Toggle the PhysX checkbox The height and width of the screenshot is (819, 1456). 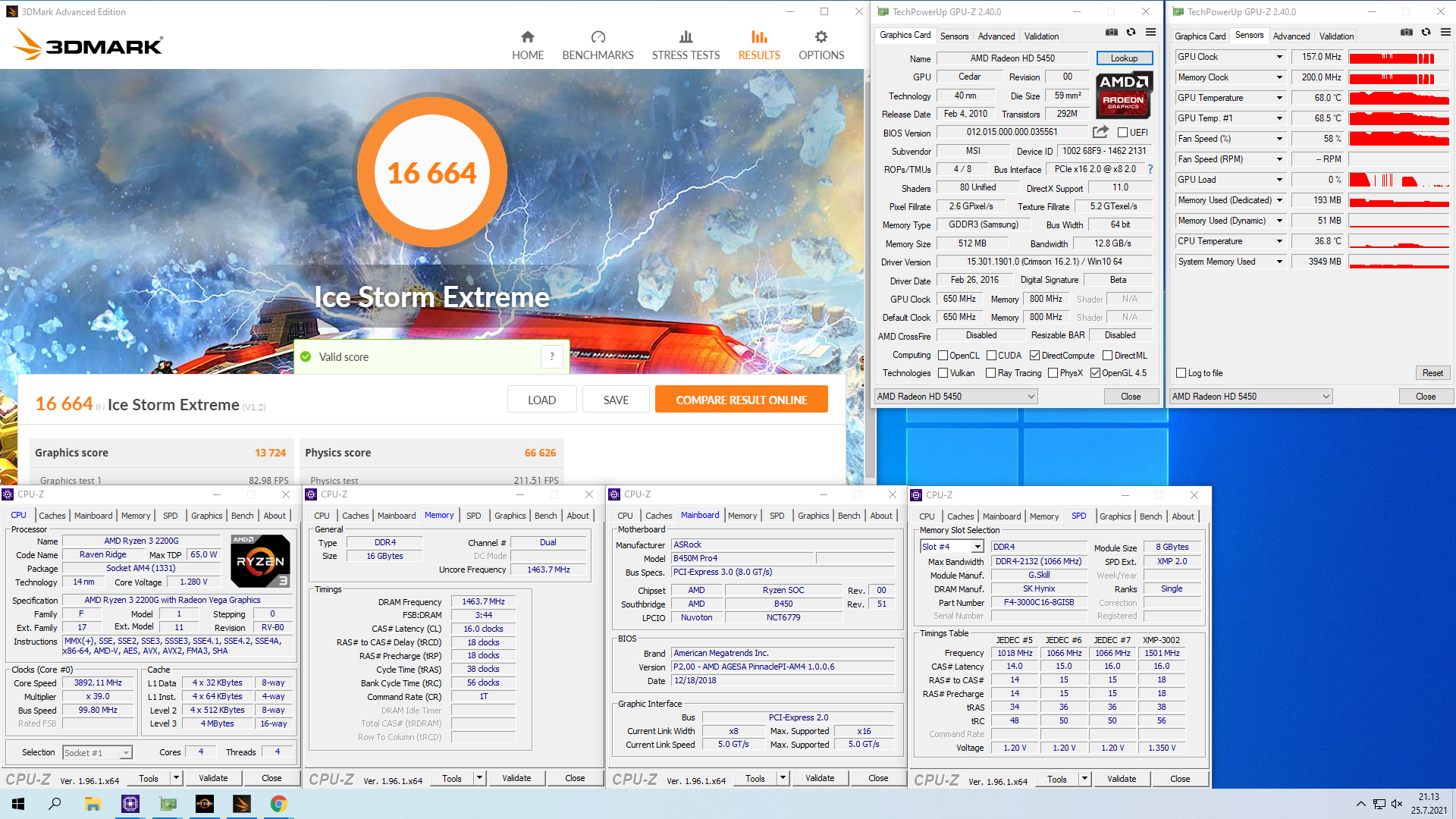tap(1053, 373)
